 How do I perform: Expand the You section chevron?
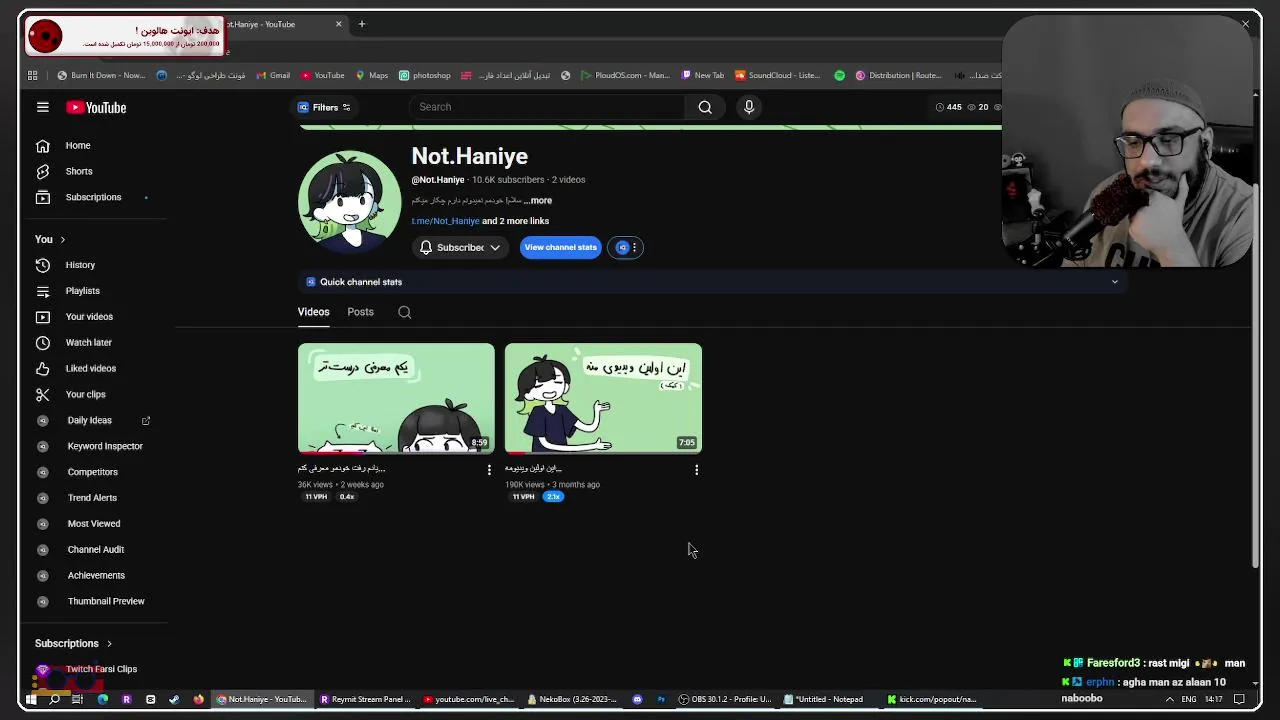62,240
